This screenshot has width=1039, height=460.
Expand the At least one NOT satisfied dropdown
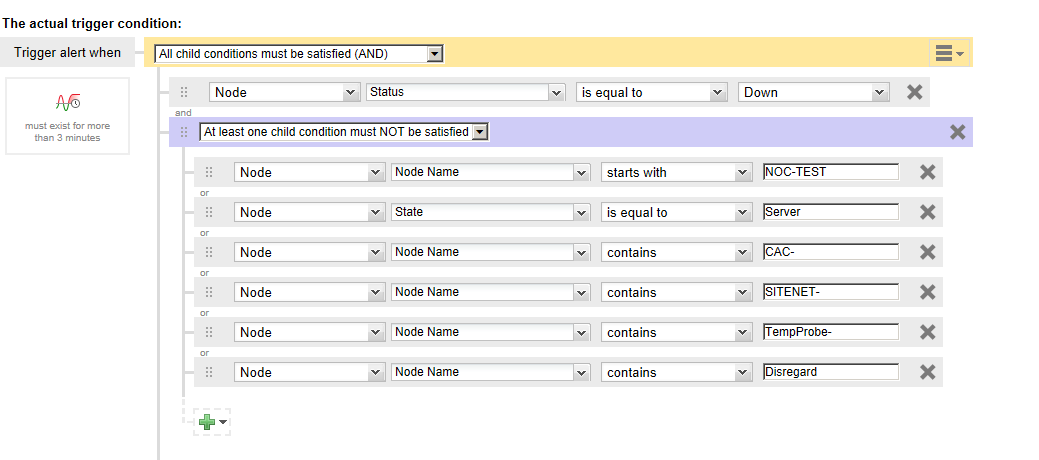coord(480,132)
